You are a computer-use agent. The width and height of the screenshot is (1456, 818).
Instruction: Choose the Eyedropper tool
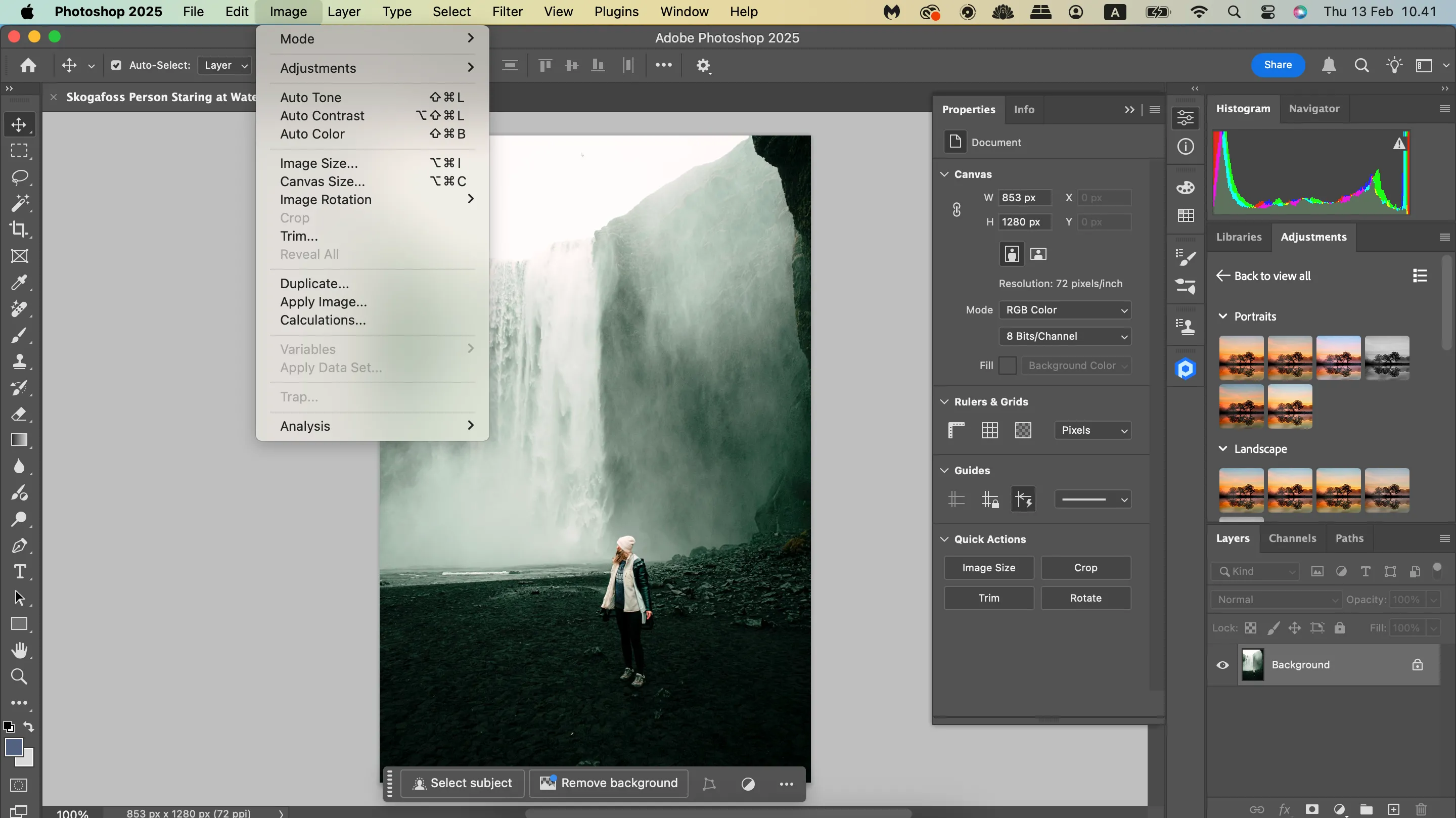pyautogui.click(x=20, y=283)
